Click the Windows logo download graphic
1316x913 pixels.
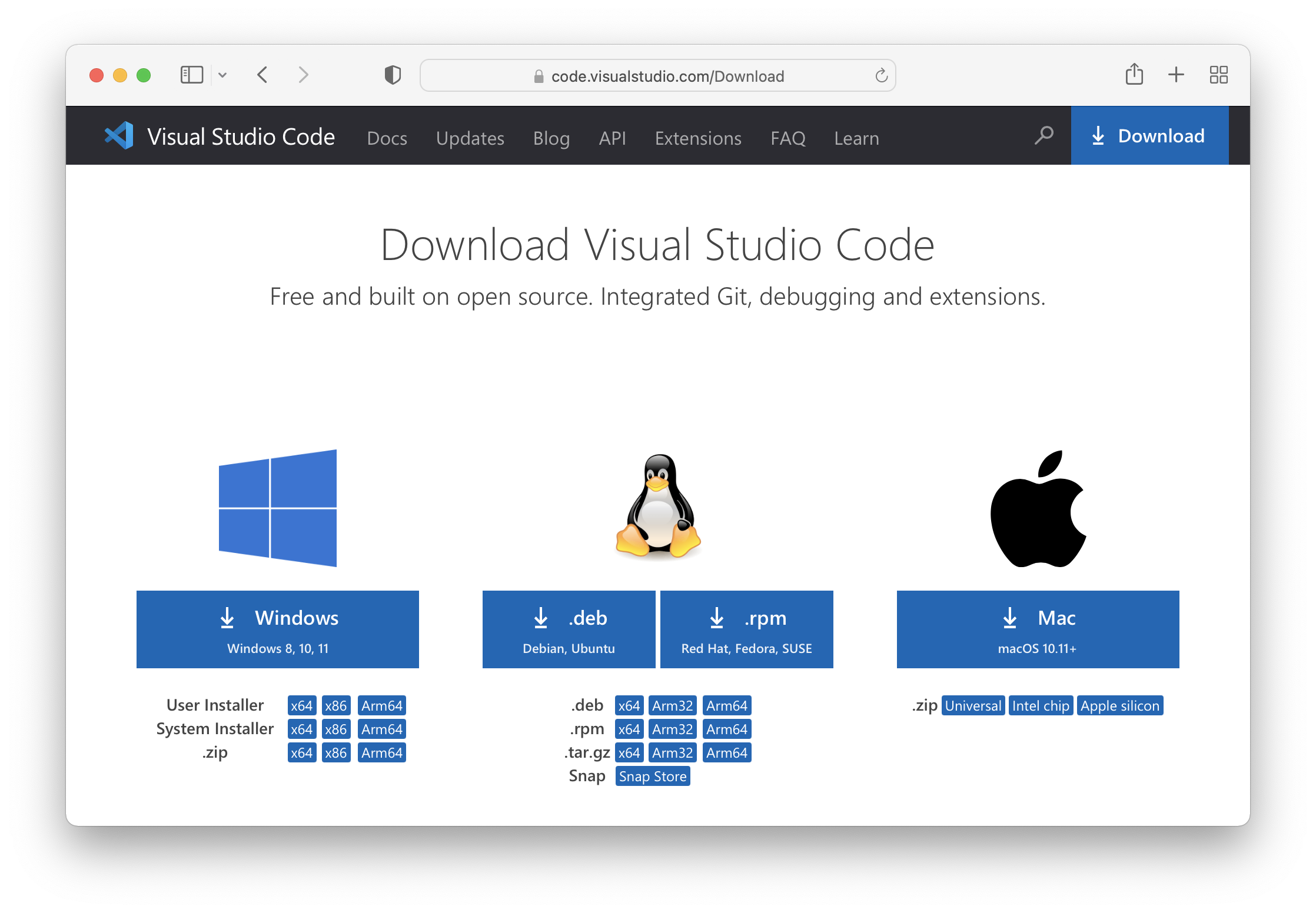tap(277, 508)
